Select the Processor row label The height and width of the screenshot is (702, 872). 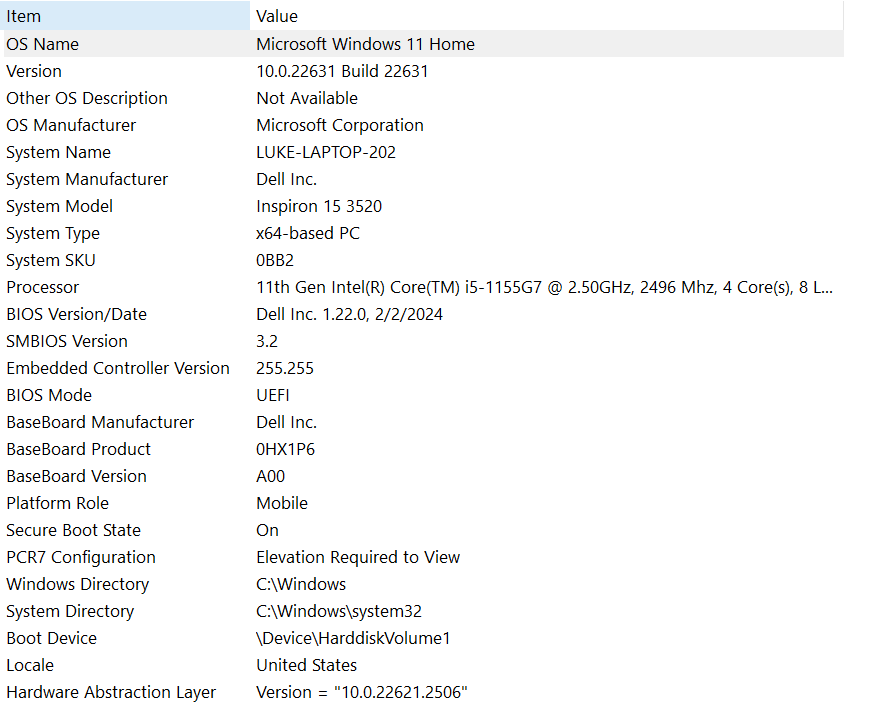pyautogui.click(x=42, y=287)
